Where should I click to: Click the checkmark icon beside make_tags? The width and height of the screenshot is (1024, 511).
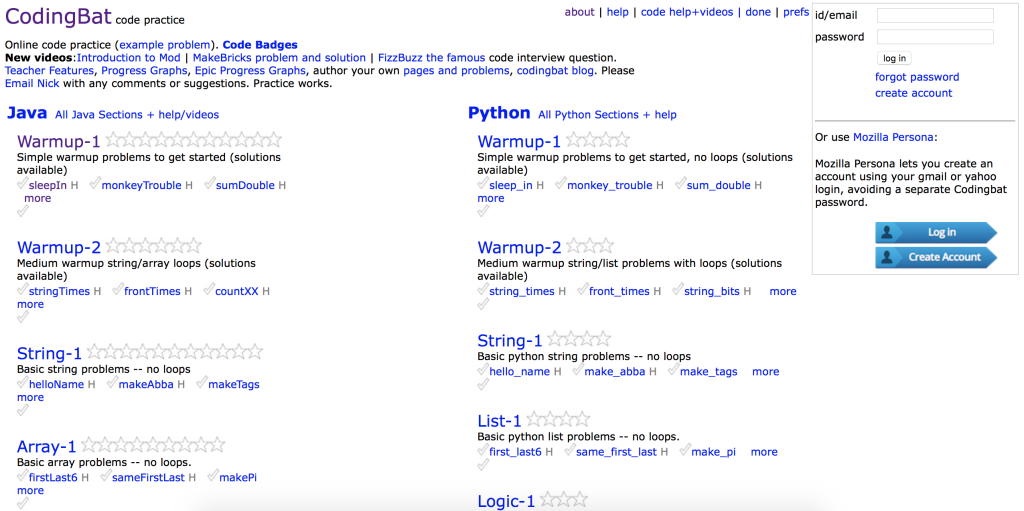(673, 371)
